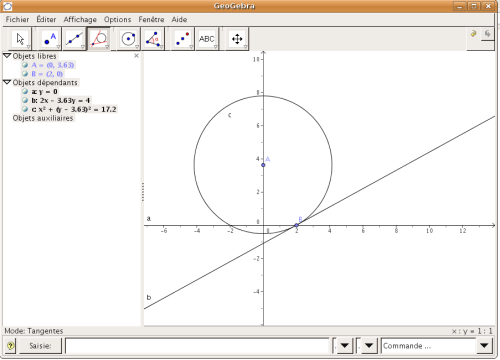Toggle visibility of line b
This screenshot has width=500, height=360.
click(x=25, y=100)
